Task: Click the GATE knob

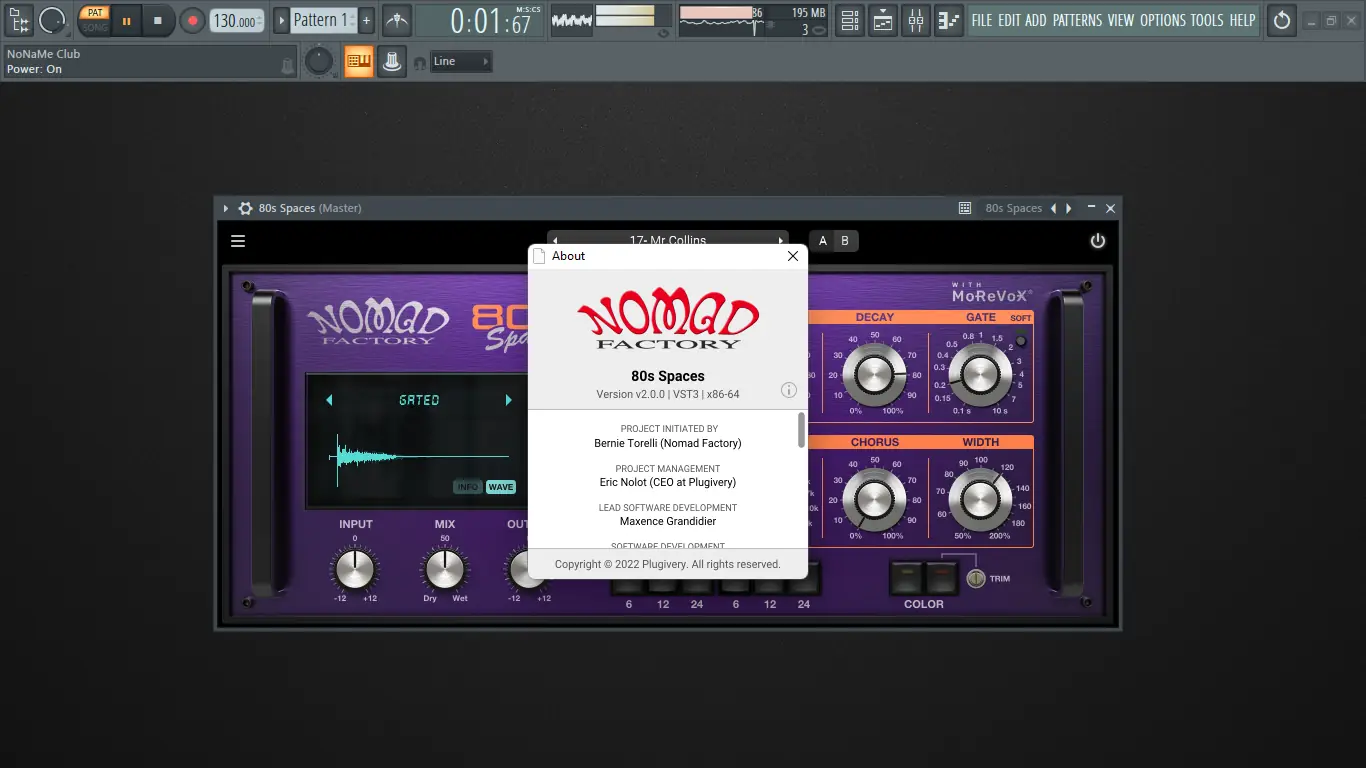Action: coord(980,375)
